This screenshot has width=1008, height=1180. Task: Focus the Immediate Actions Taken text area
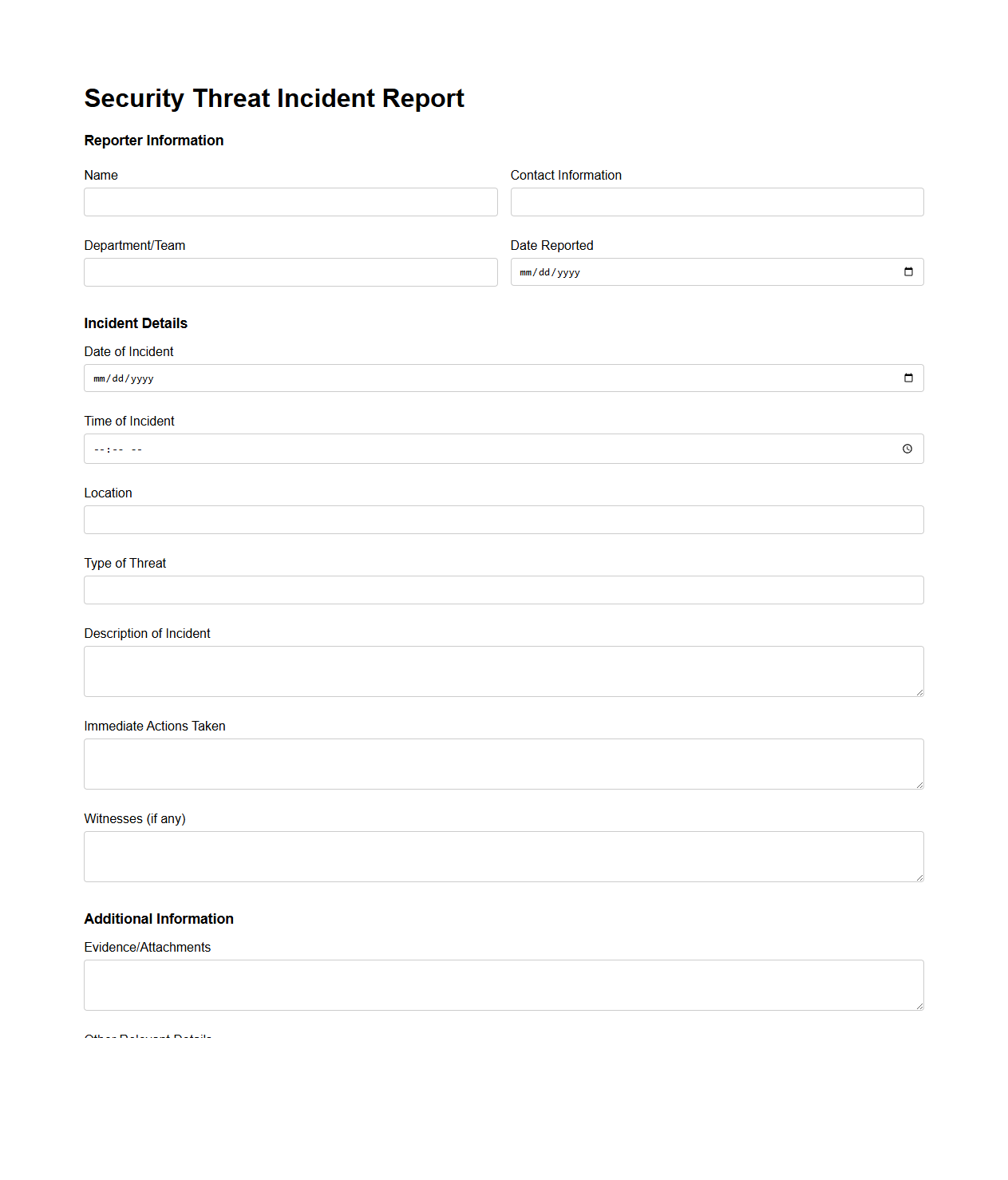[503, 763]
